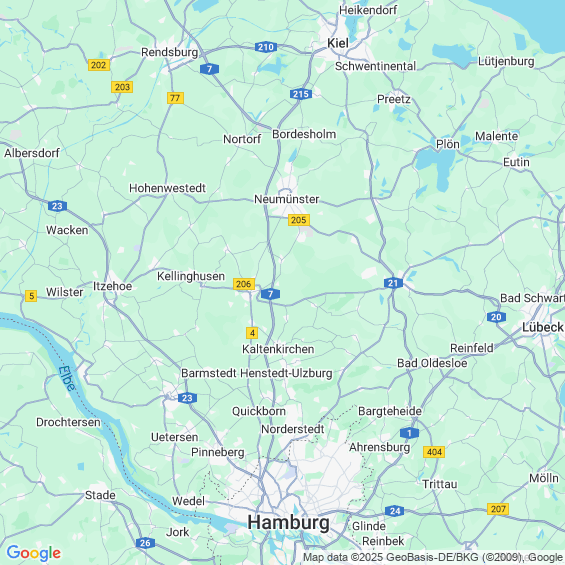The height and width of the screenshot is (565, 565).
Task: Click the 210 highway shield west of Kiel
Action: pos(266,47)
